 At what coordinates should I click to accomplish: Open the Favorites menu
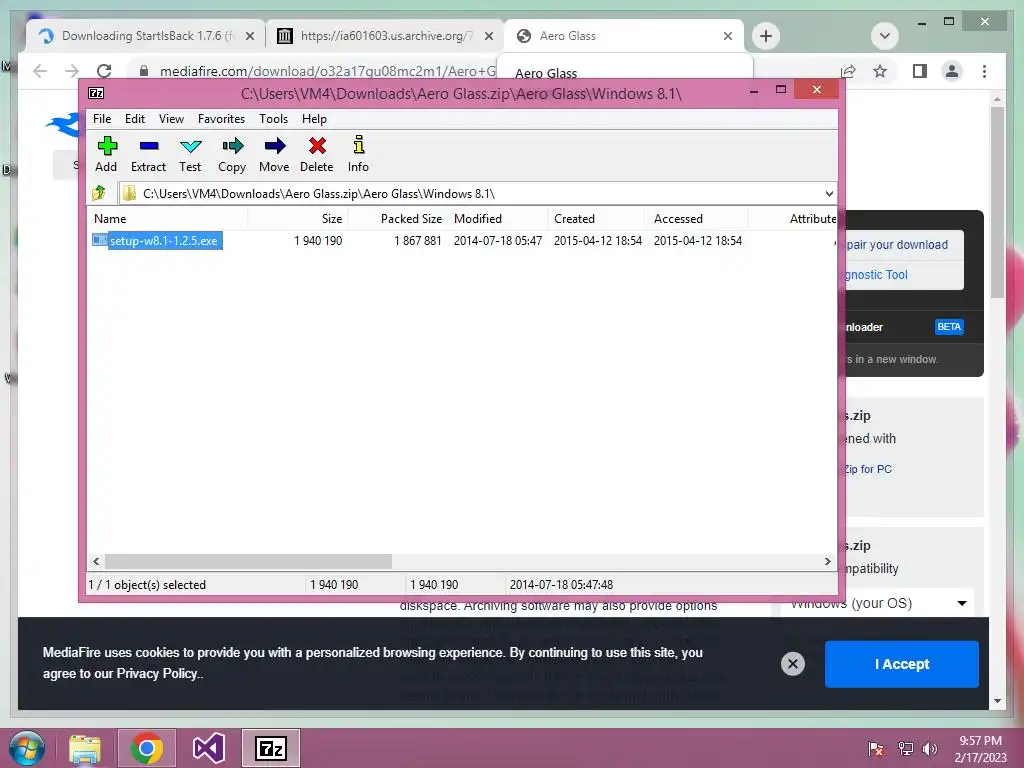coord(221,119)
